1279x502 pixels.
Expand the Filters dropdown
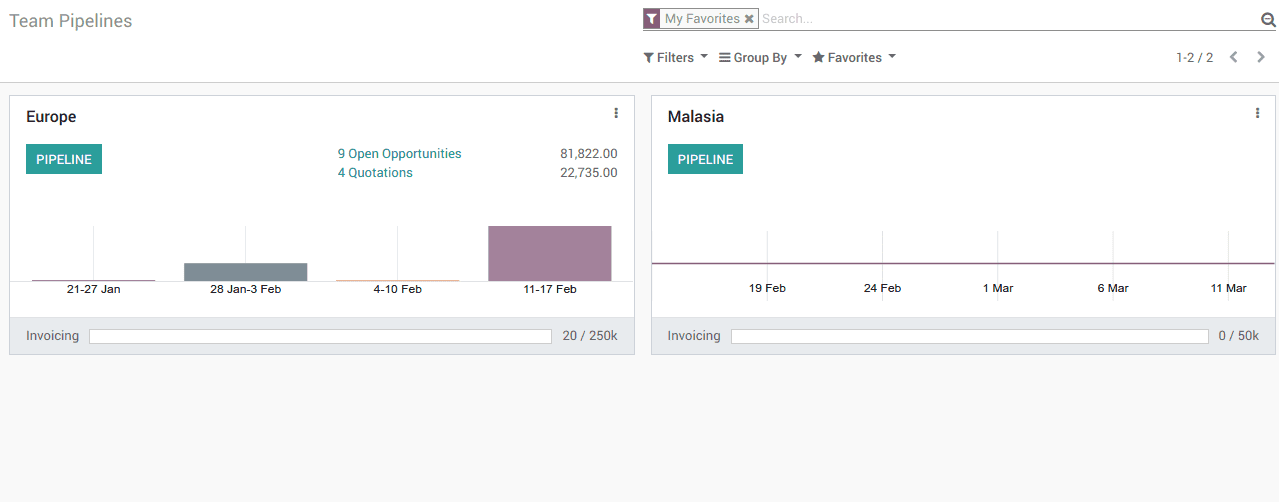pos(676,58)
